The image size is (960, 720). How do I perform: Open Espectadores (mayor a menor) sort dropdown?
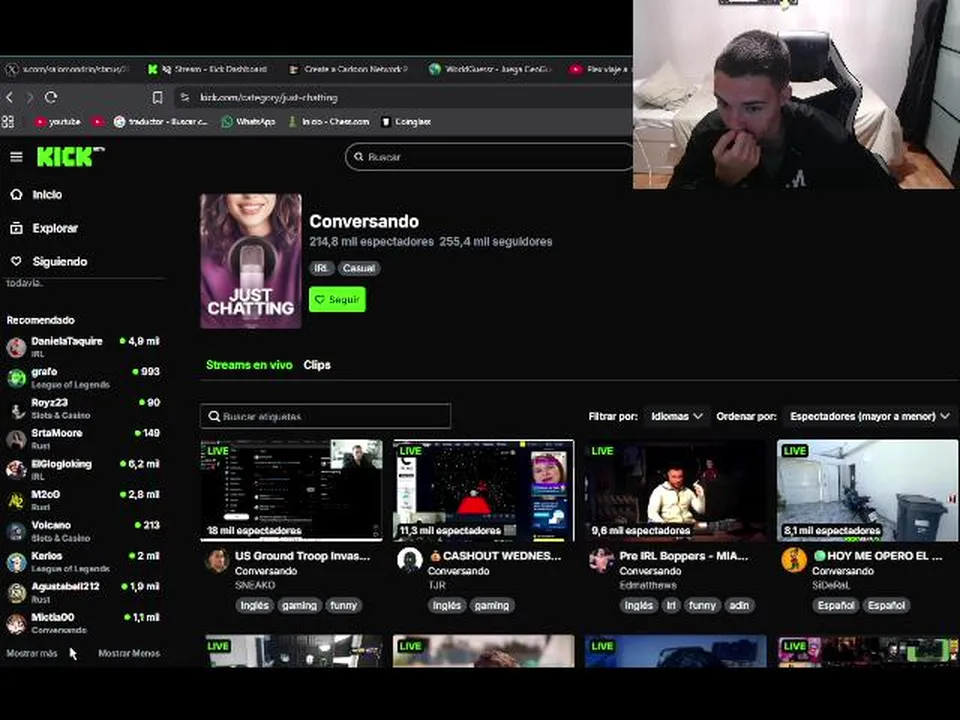869,416
